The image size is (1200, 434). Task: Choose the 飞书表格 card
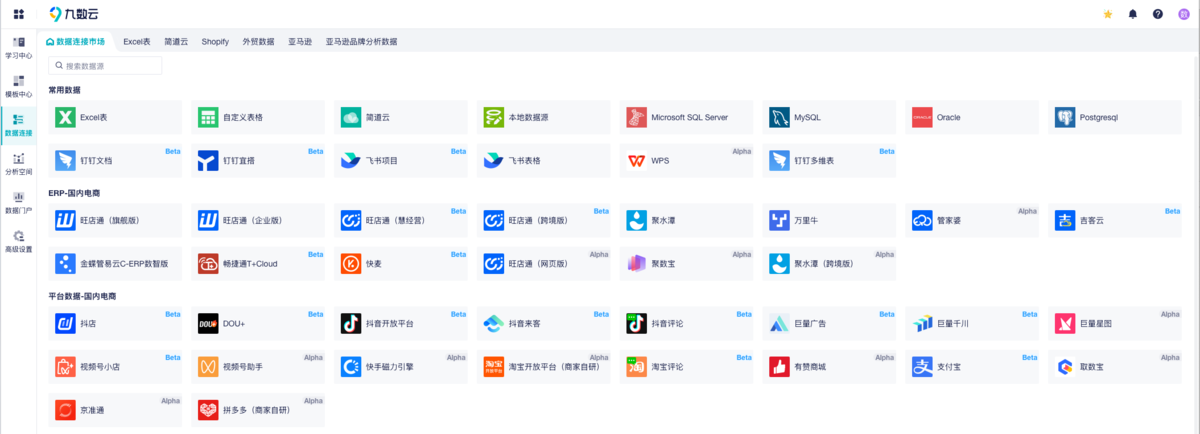pos(545,160)
